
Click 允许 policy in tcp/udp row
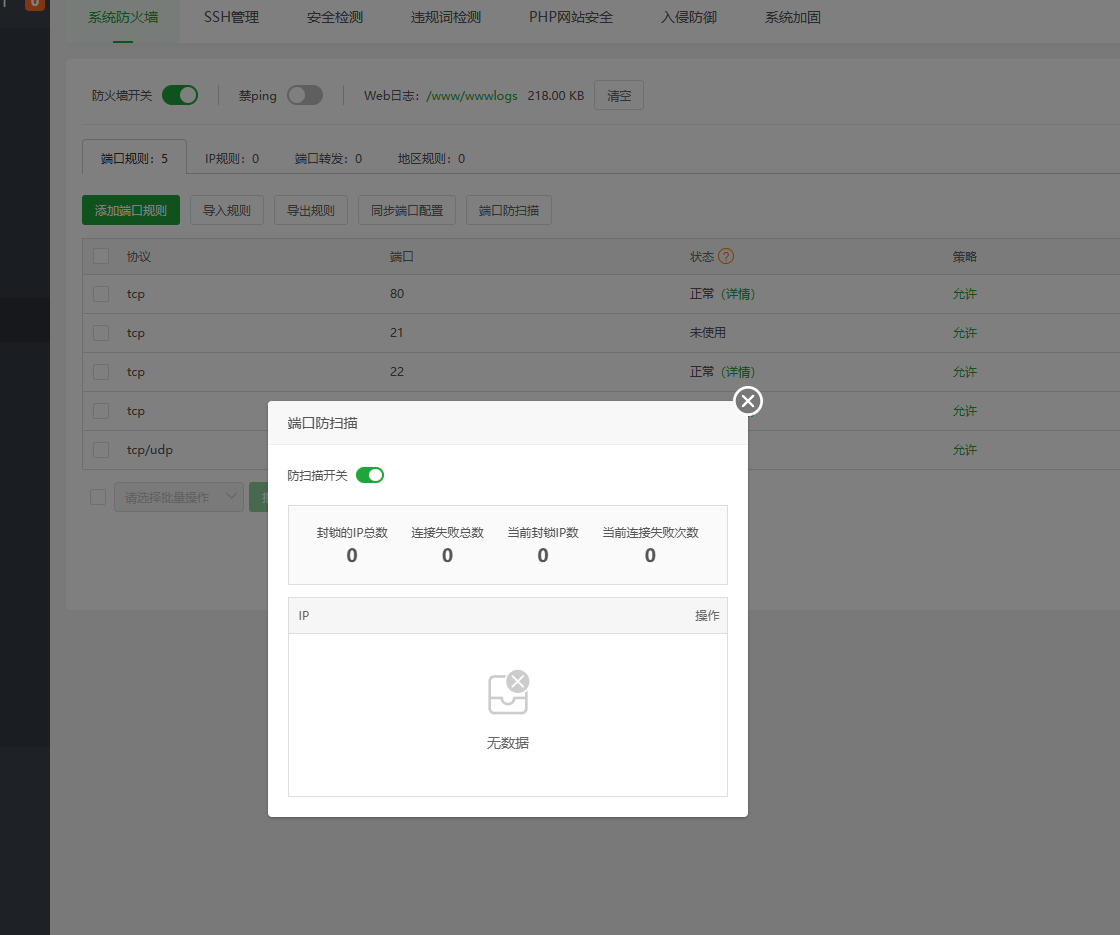point(964,450)
